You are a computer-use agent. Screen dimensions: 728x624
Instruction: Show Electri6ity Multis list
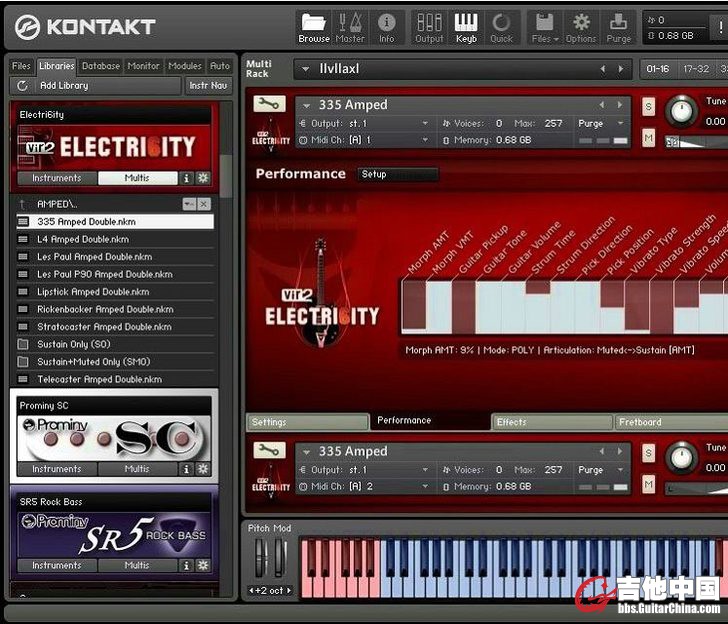pos(137,178)
